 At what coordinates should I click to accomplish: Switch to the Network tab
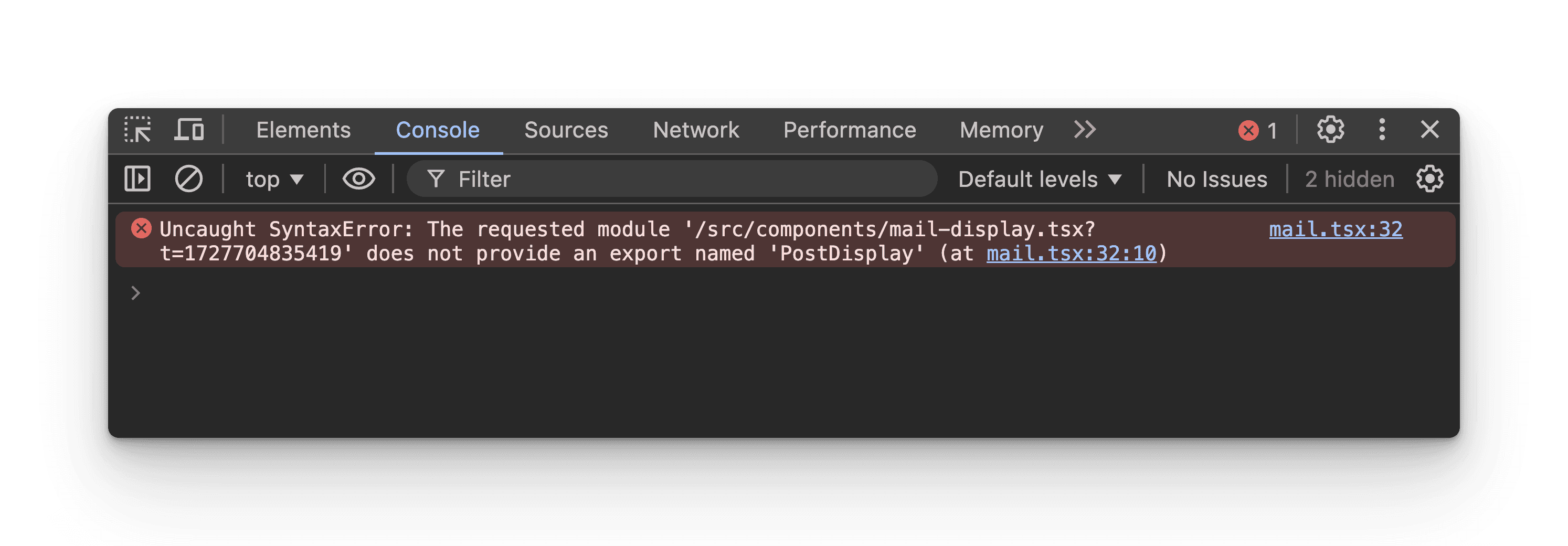(x=696, y=130)
